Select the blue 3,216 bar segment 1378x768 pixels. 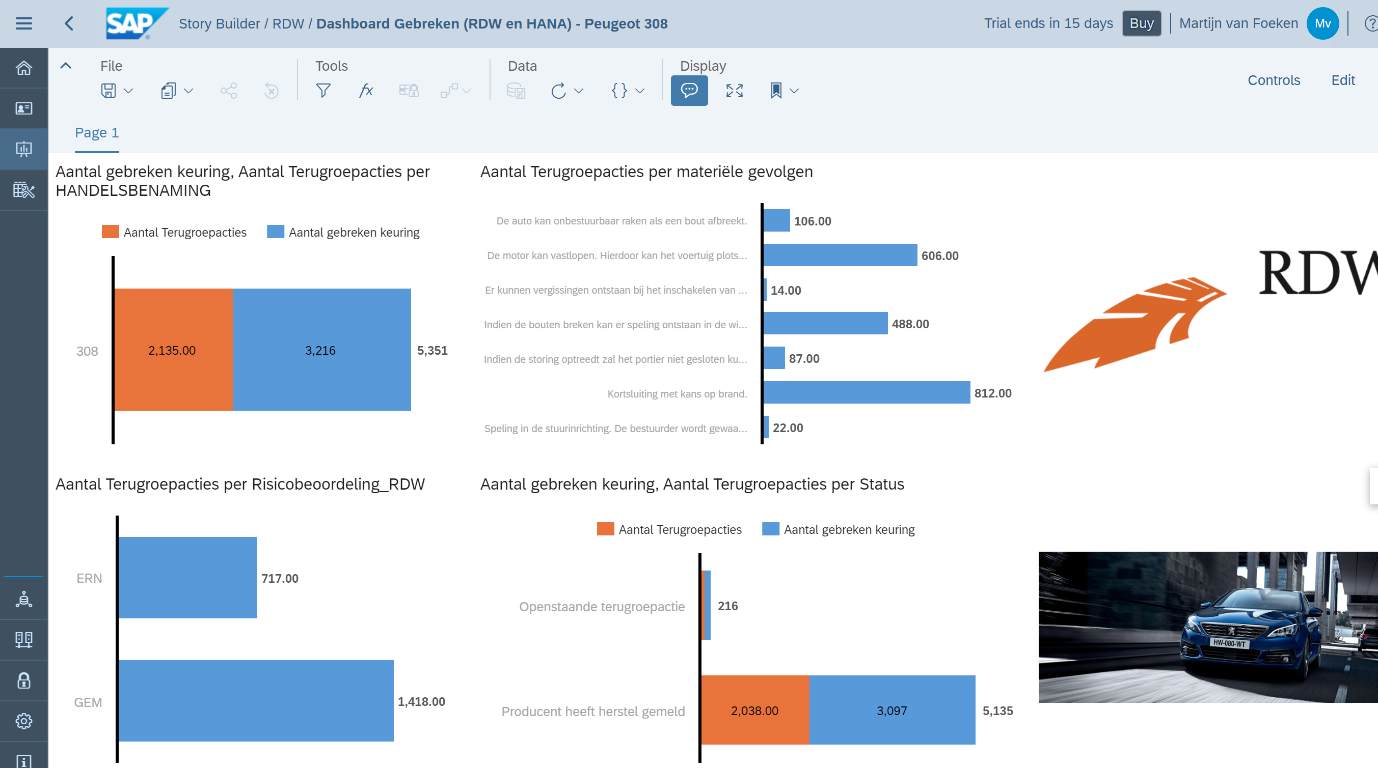click(322, 350)
